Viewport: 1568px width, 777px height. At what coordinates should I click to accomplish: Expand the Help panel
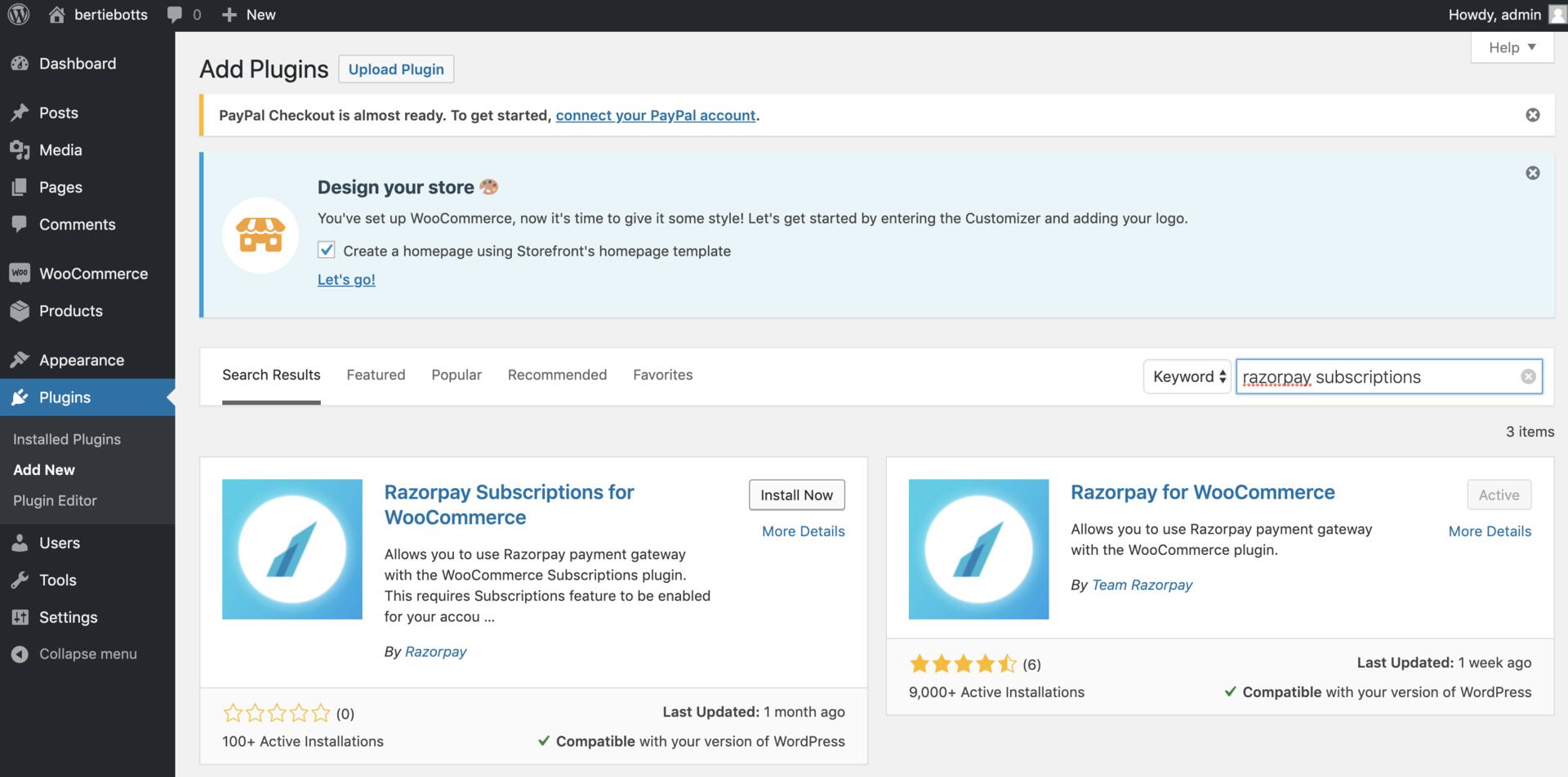[1512, 47]
